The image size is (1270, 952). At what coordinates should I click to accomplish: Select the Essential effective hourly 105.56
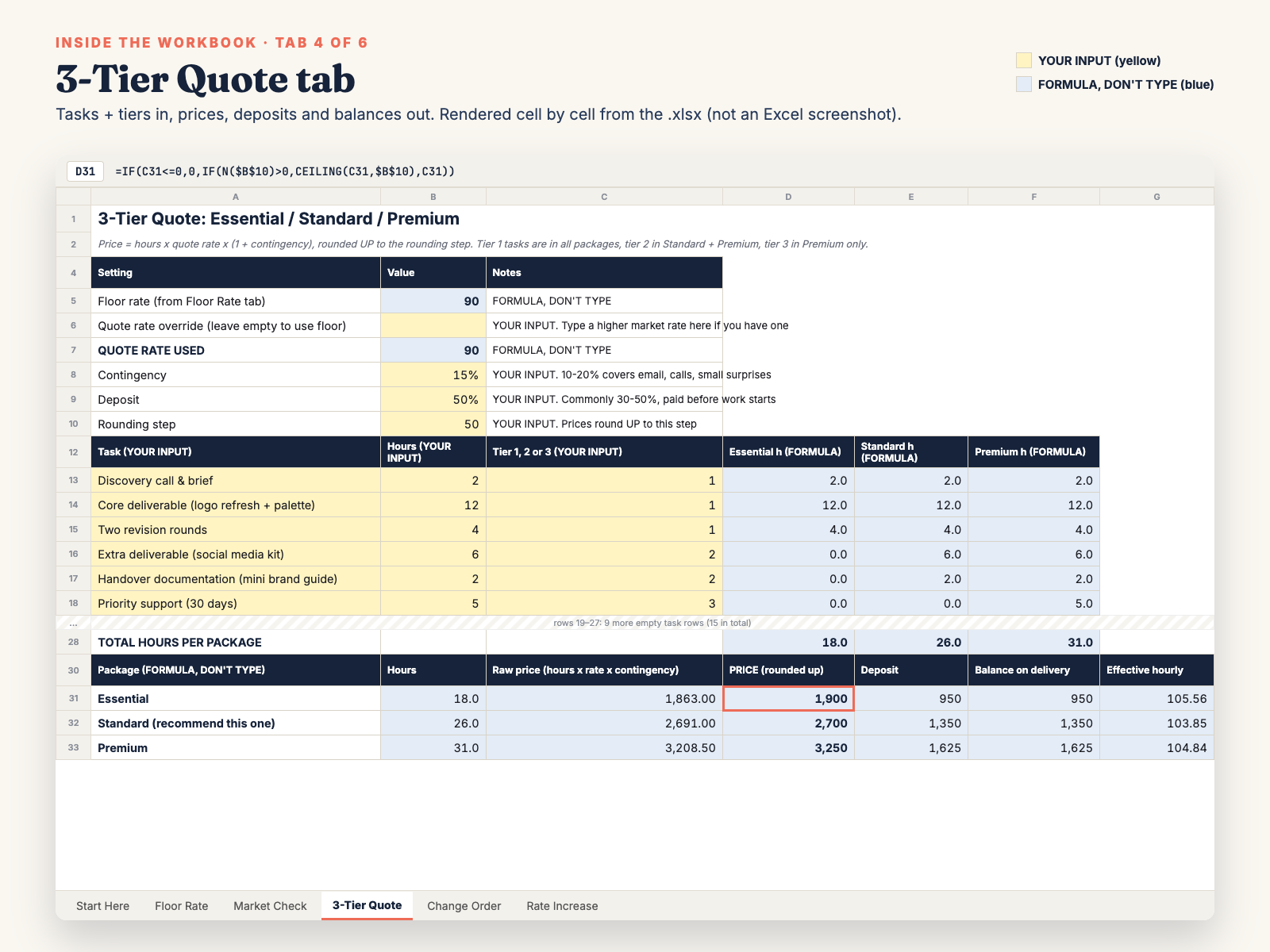[1156, 698]
